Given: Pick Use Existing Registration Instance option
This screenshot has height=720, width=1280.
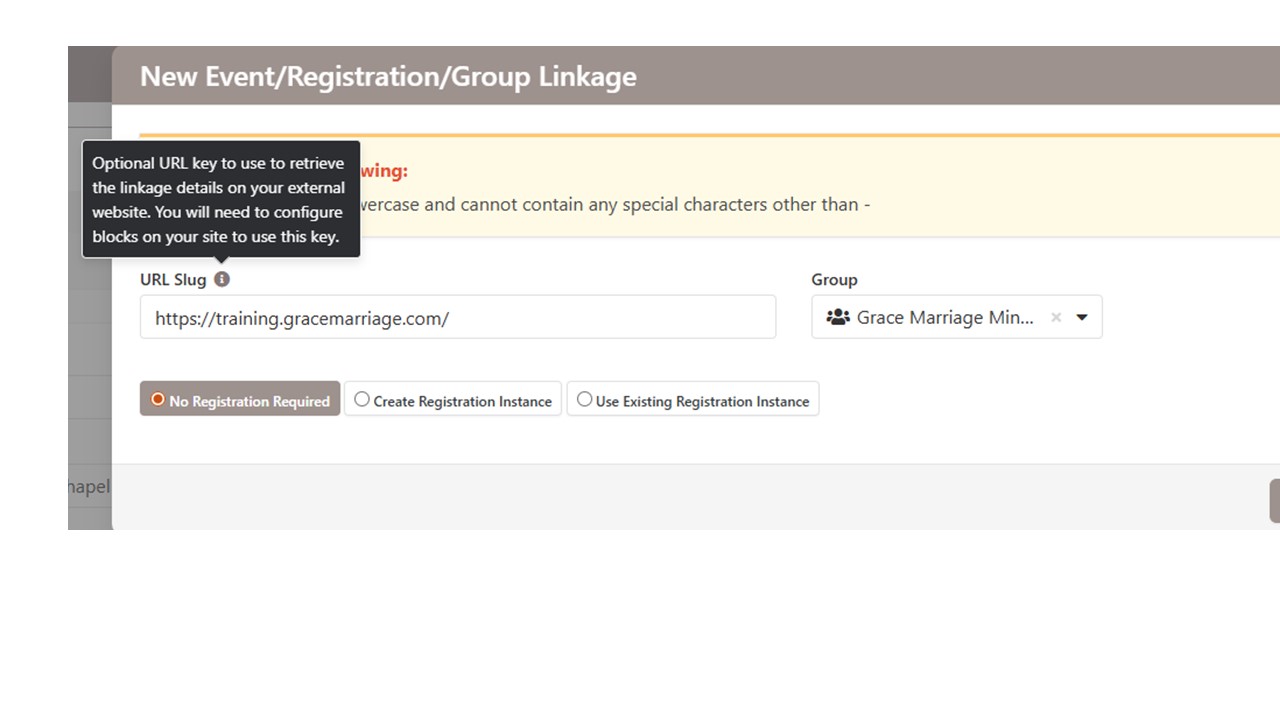Looking at the screenshot, I should click(x=693, y=400).
